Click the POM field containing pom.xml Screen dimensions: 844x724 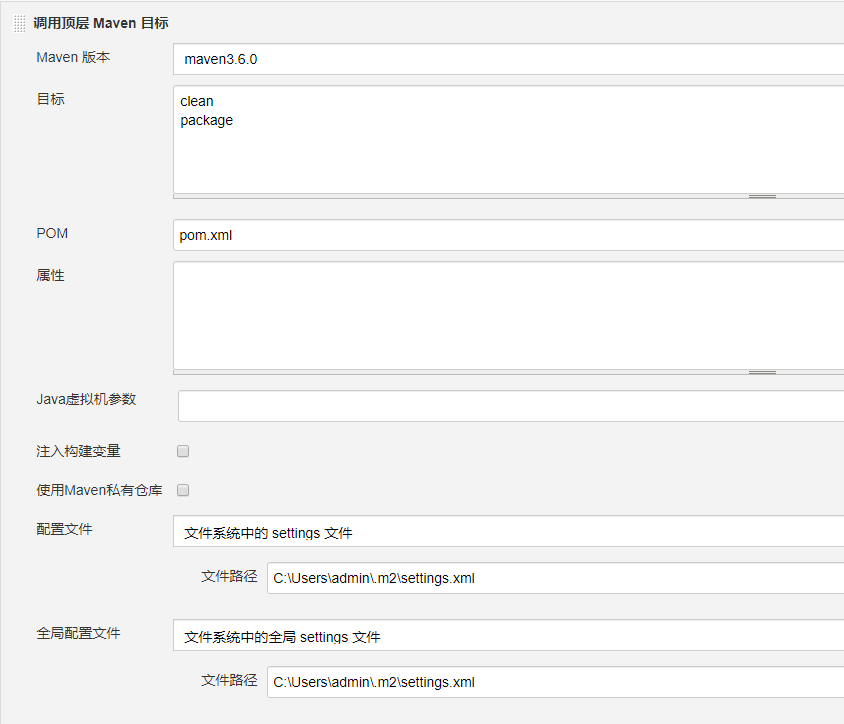[x=509, y=235]
